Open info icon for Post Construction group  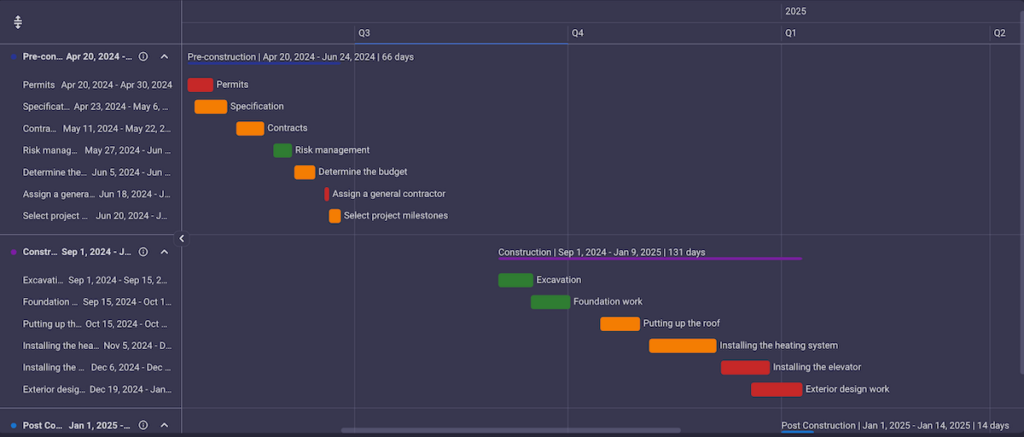(143, 425)
